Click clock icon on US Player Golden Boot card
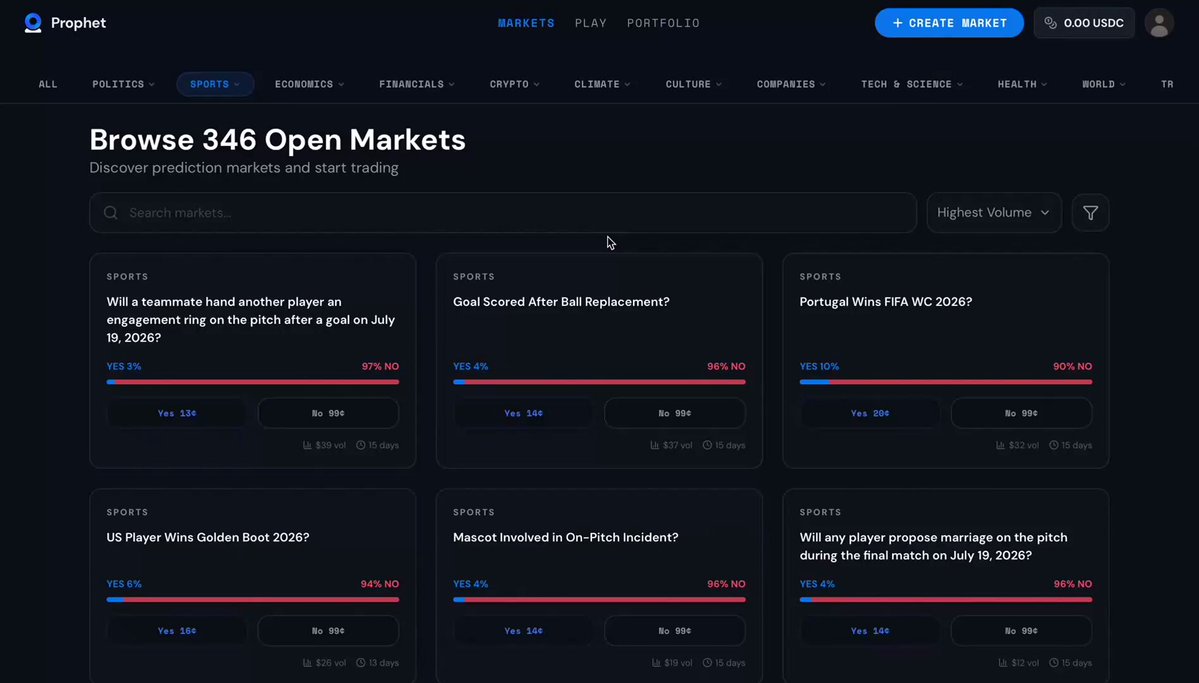This screenshot has height=683, width=1199. coord(361,663)
